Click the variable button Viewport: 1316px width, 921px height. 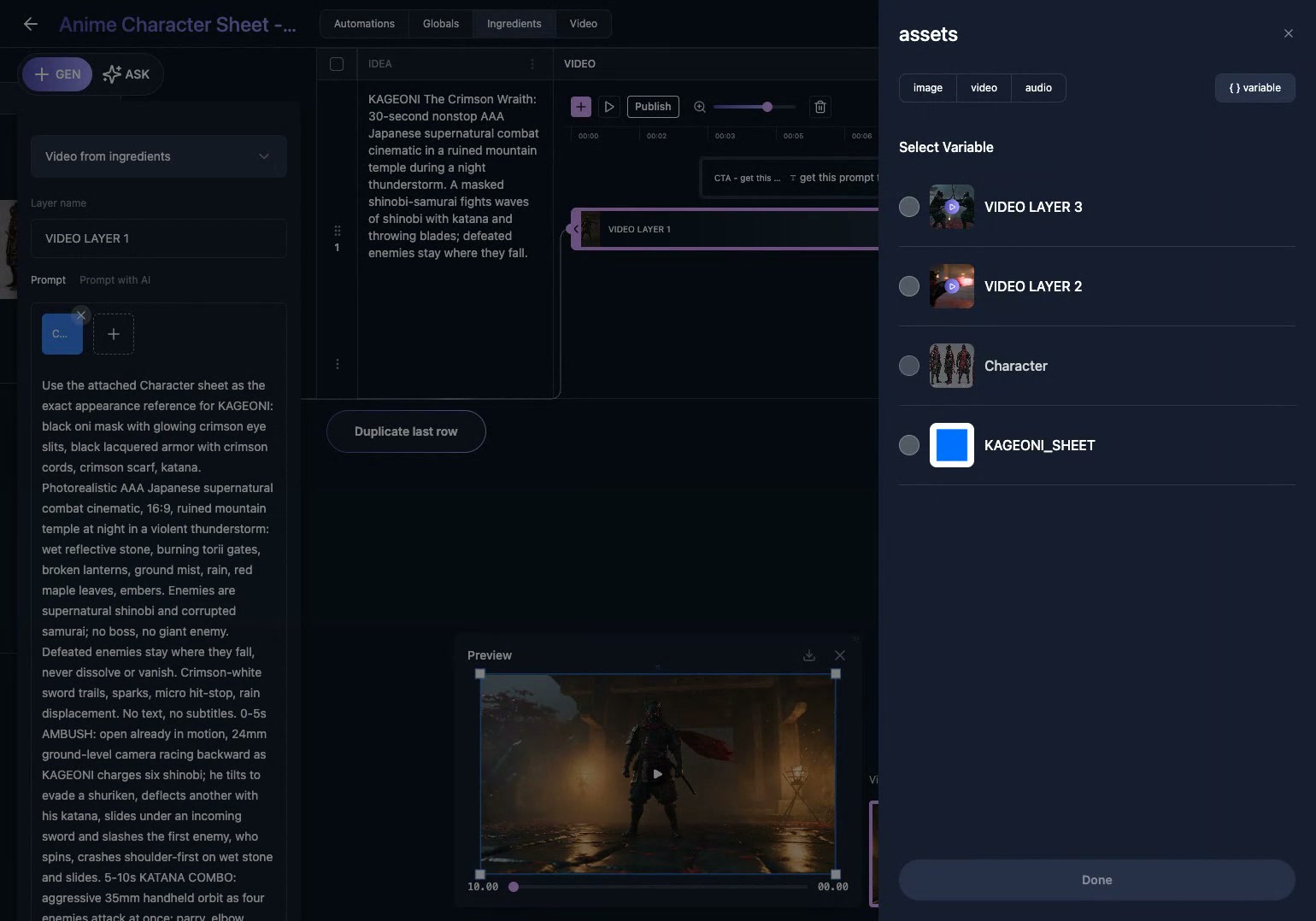1255,88
